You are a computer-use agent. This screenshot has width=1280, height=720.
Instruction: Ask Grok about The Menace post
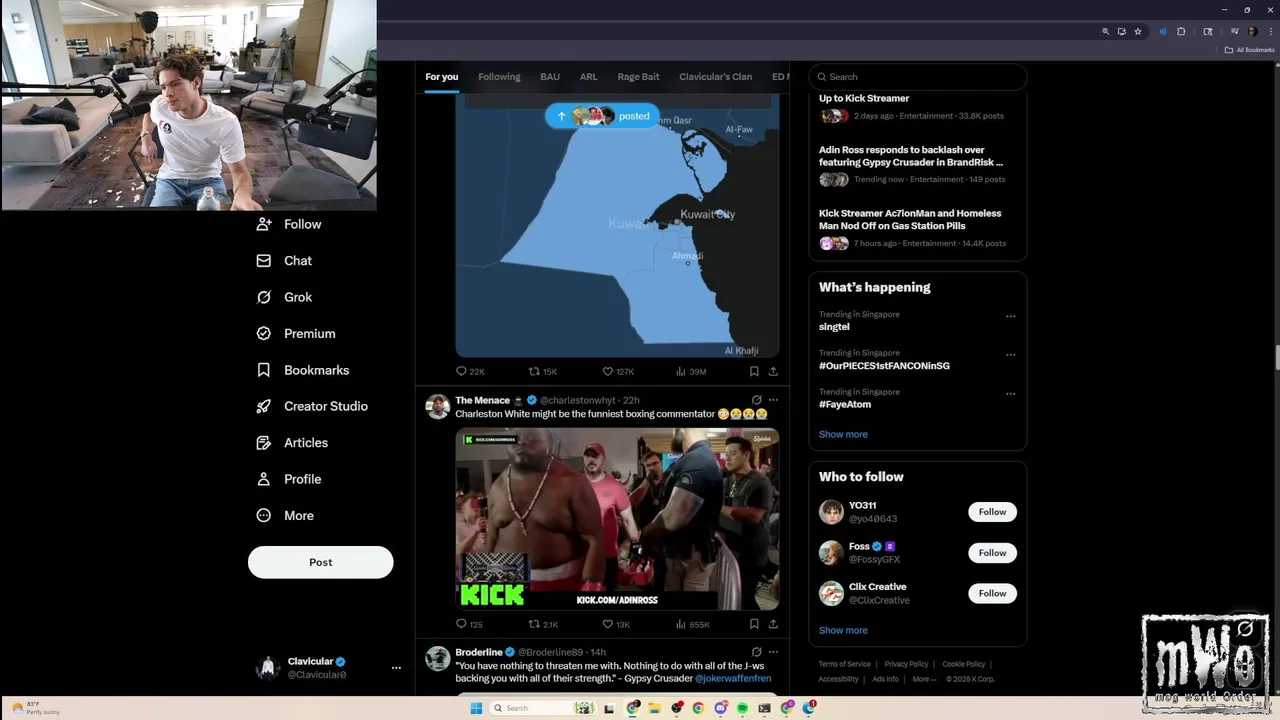pyautogui.click(x=756, y=400)
